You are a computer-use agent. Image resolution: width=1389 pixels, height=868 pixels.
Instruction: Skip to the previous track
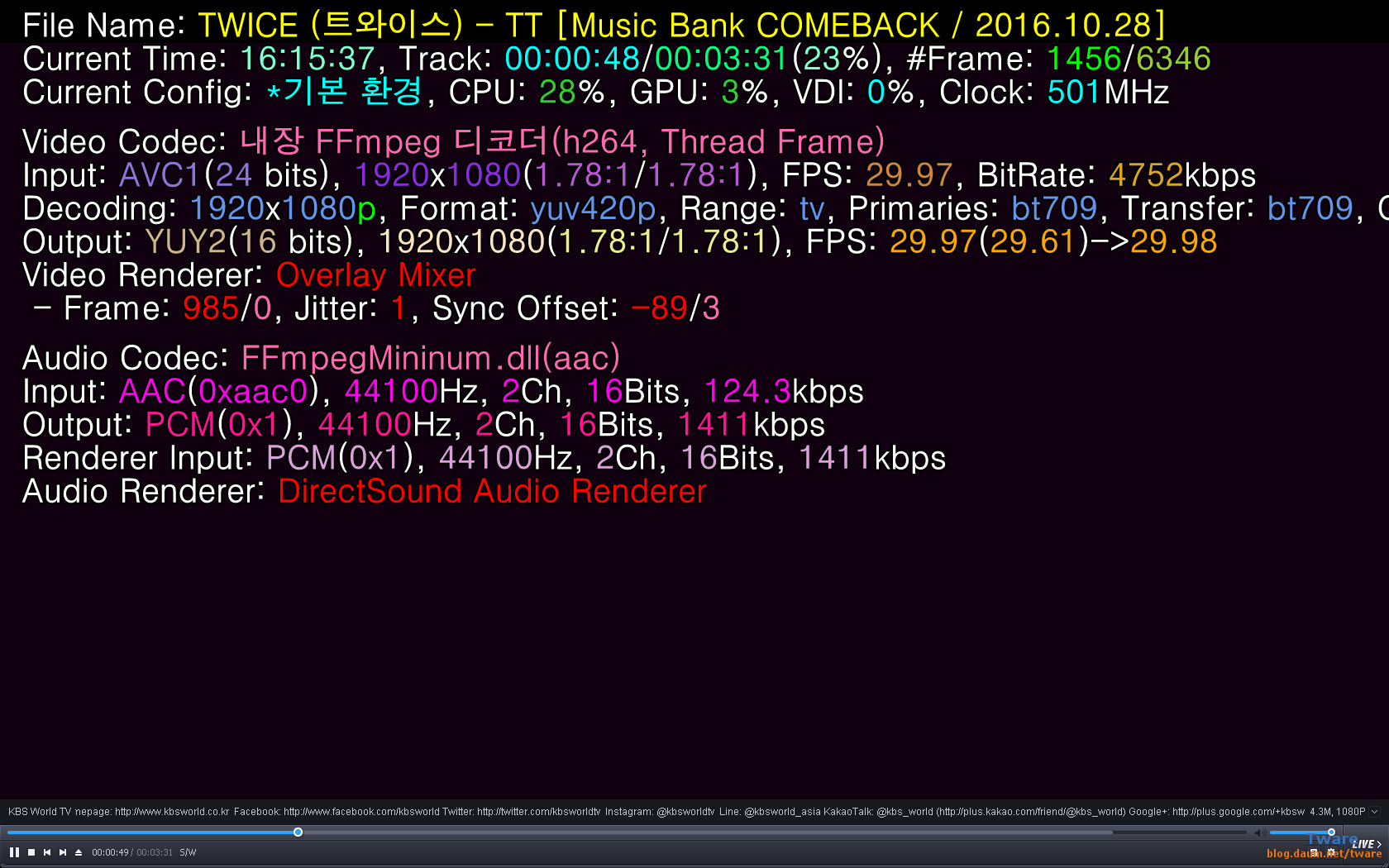point(47,852)
